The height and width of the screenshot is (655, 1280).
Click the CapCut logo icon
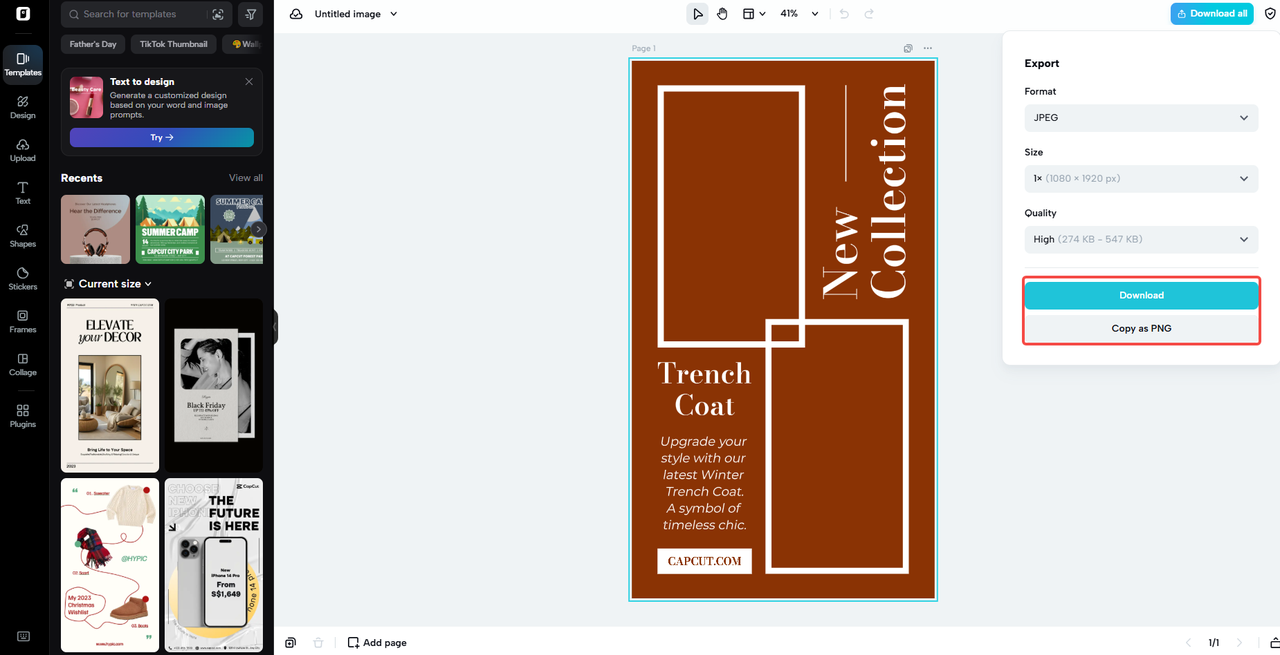pyautogui.click(x=22, y=14)
